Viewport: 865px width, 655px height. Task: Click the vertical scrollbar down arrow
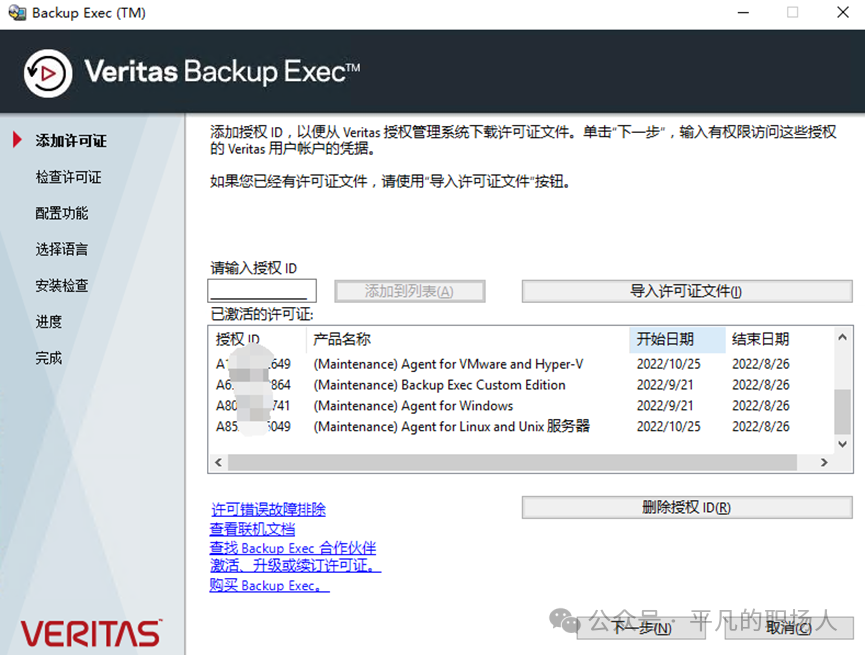(x=844, y=443)
